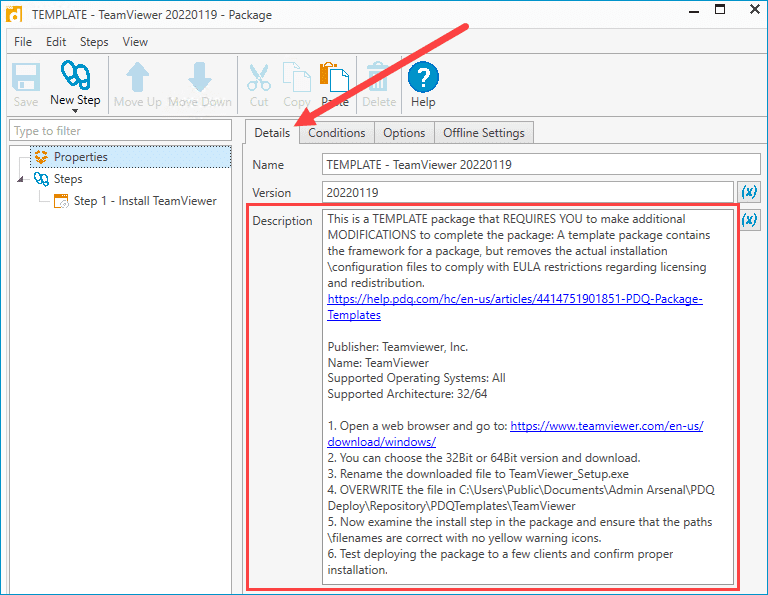Click the Save toolbar icon
Screen dimensions: 768x595
25,77
